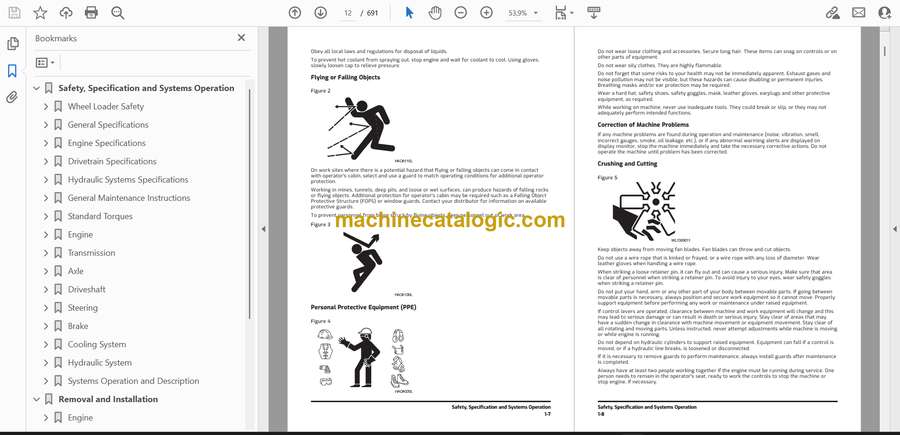Expand the Steering bookmark chevron
This screenshot has height=435, width=900.
point(46,308)
